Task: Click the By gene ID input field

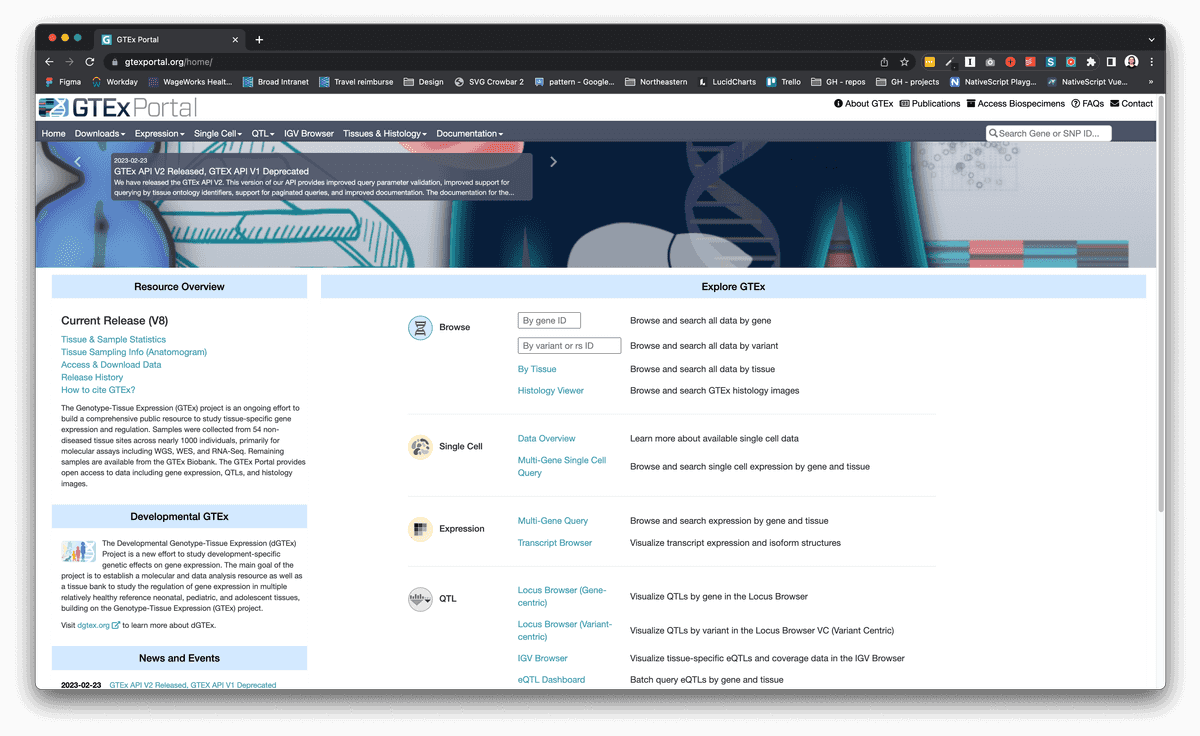Action: (548, 320)
